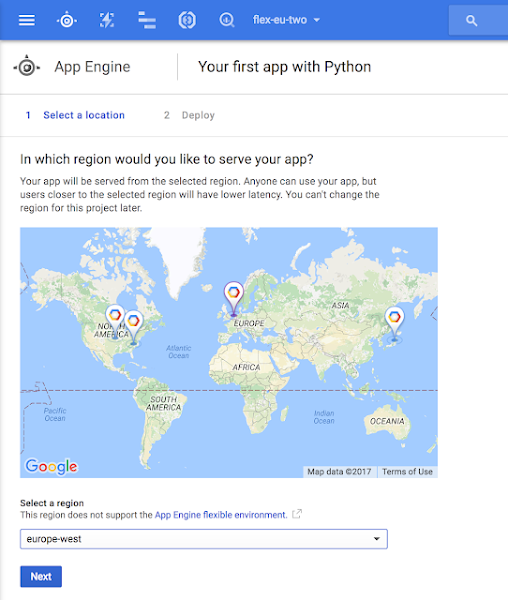The height and width of the screenshot is (600, 508).
Task: Open the flex-eu-two project selector
Action: click(286, 20)
